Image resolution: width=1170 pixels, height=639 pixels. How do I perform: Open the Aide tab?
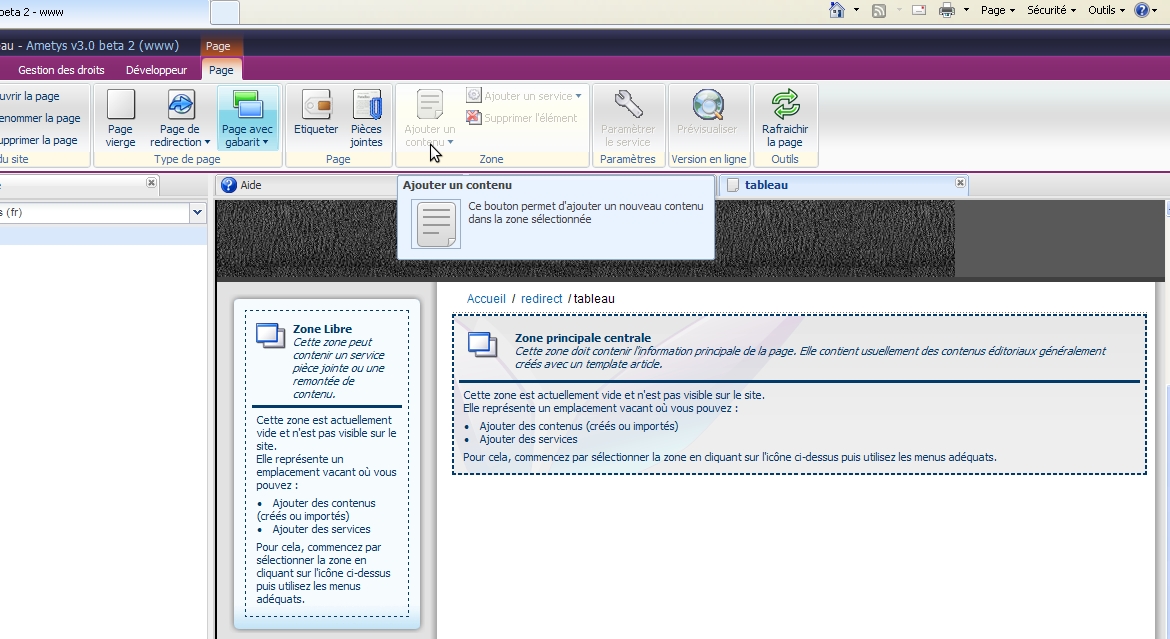point(250,185)
